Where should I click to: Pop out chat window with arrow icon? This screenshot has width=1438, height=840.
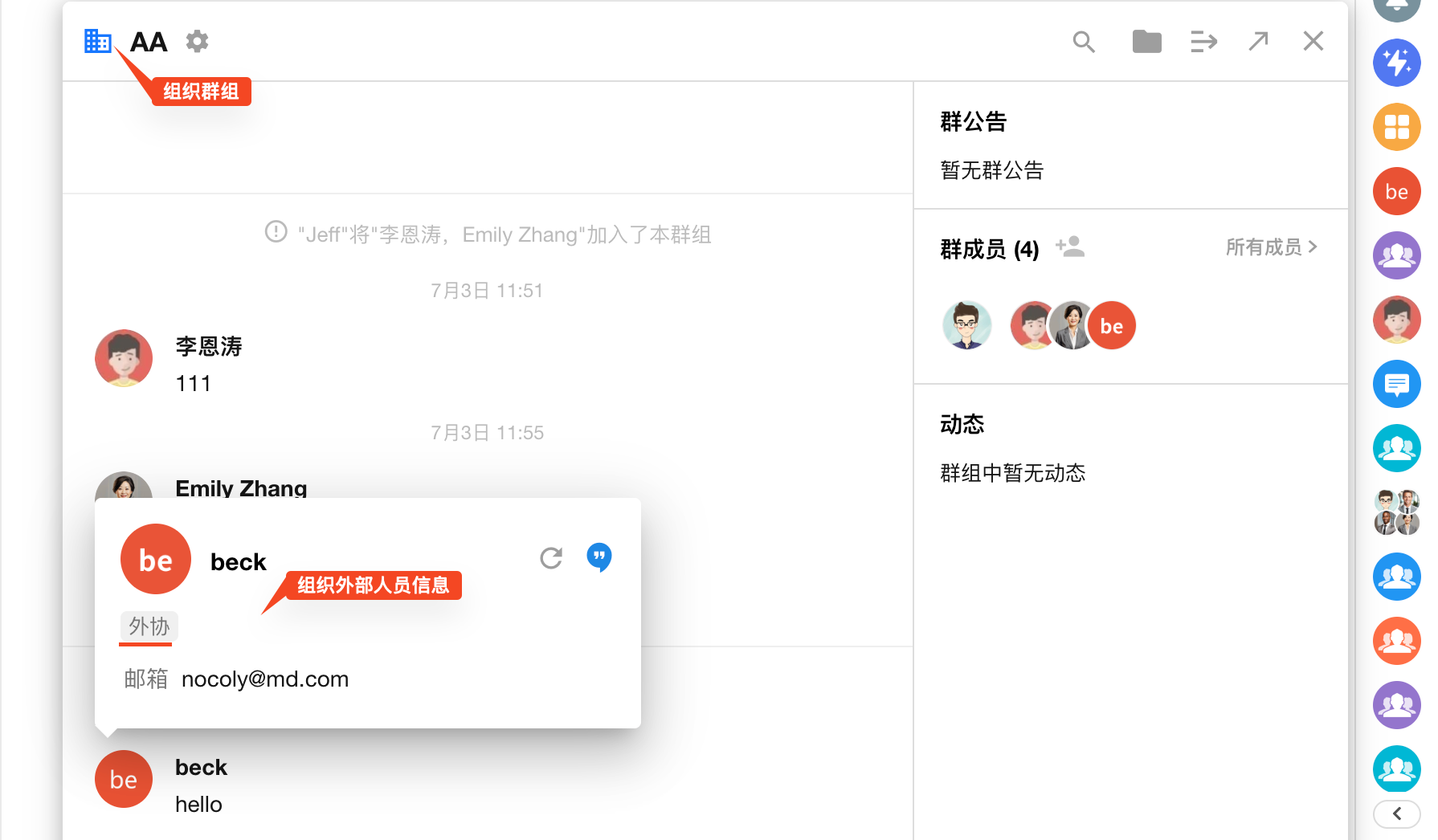[1258, 41]
